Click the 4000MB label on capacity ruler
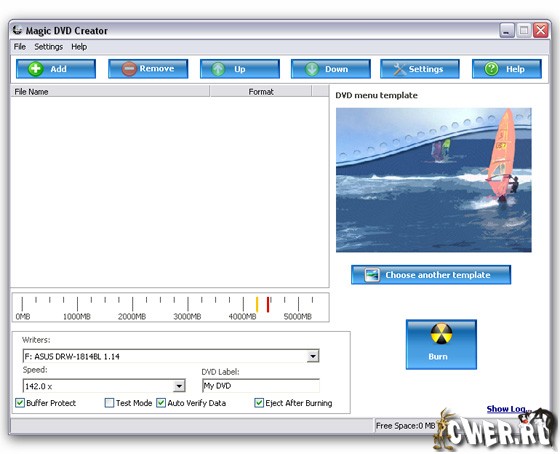 click(242, 316)
